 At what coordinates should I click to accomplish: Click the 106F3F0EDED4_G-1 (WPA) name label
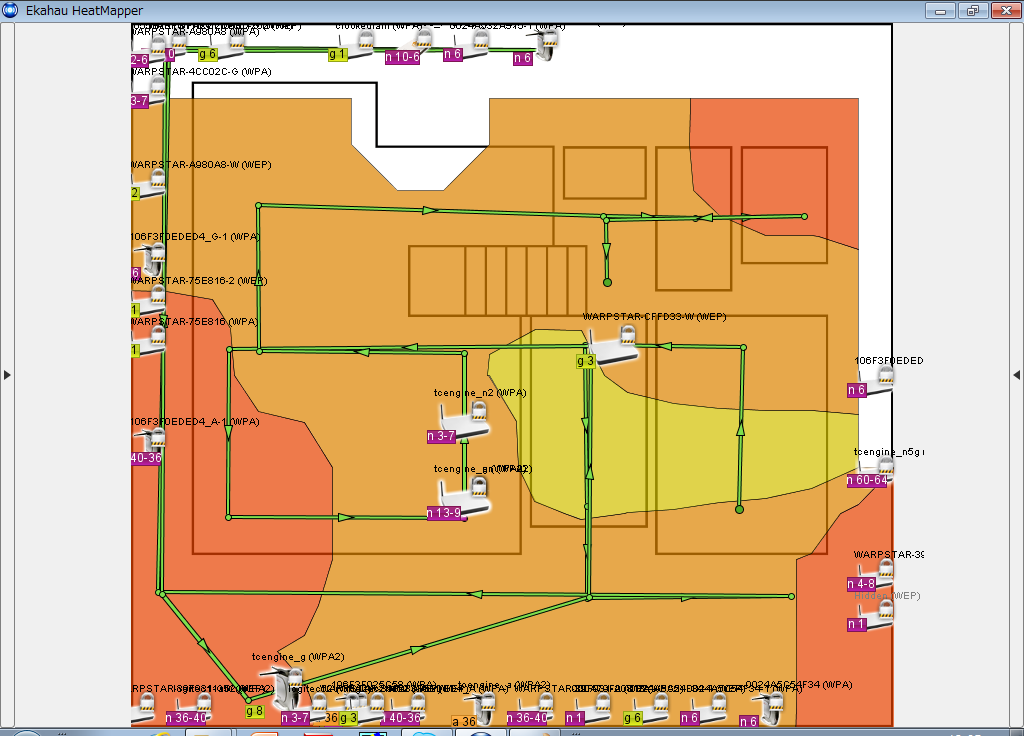[196, 236]
